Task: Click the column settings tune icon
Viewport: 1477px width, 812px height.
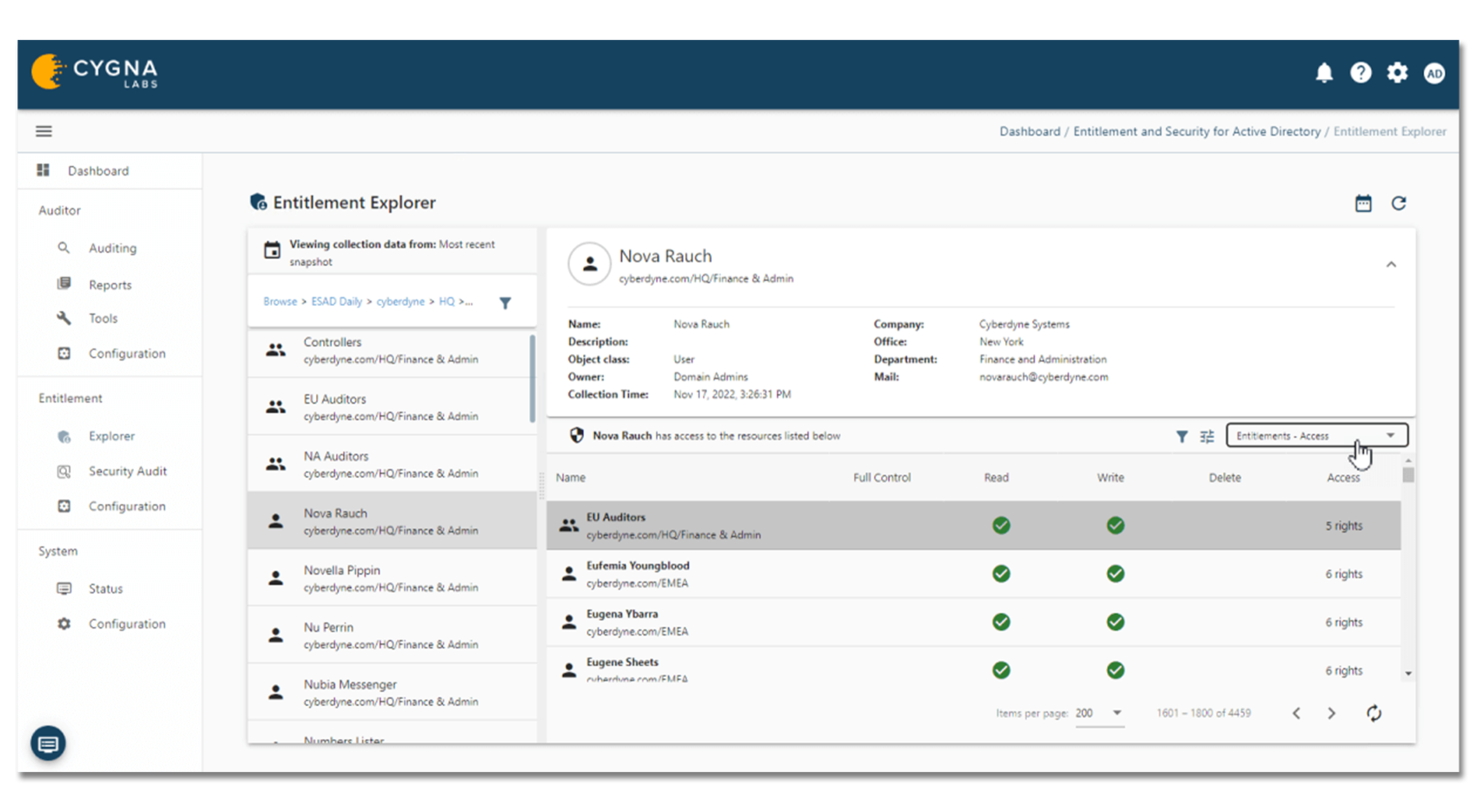Action: pos(1207,437)
